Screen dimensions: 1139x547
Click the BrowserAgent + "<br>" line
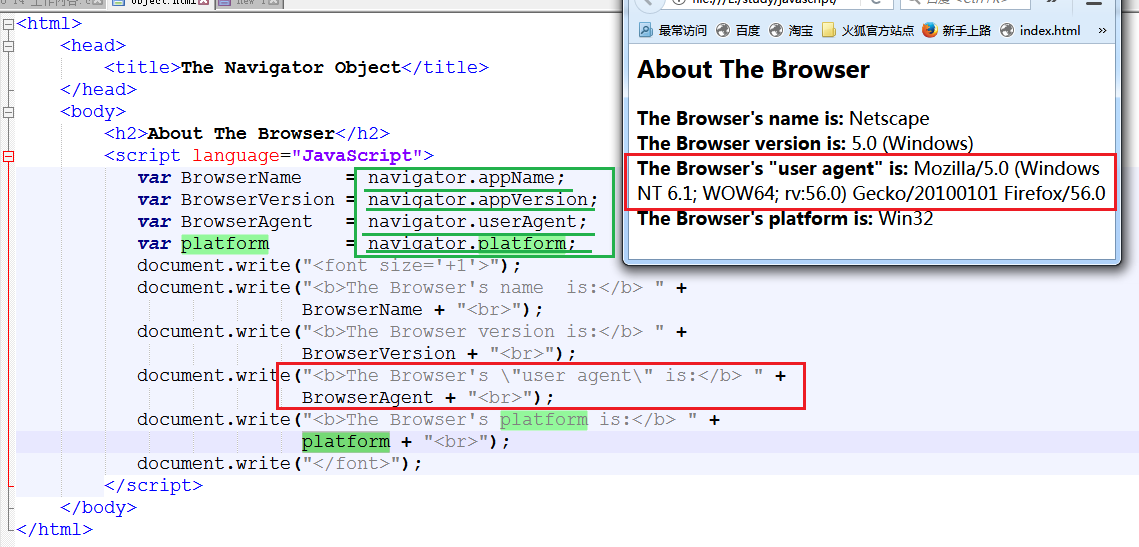427,397
